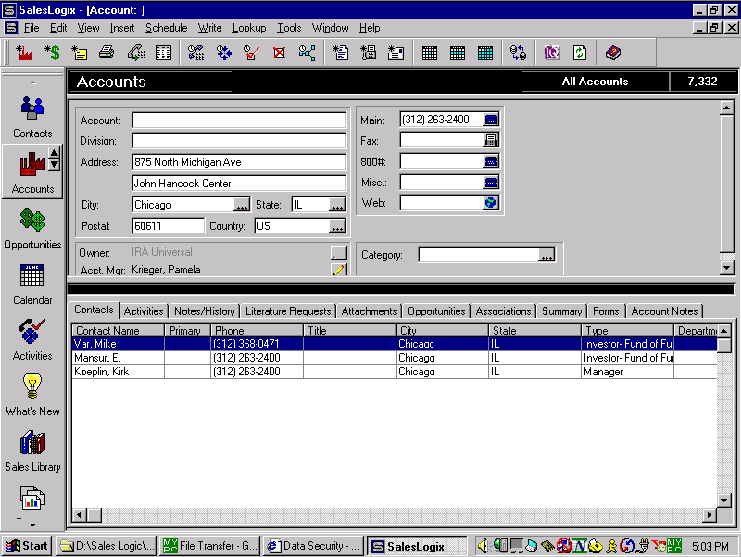Click the down arrow beside Accounts nav icon

54,164
